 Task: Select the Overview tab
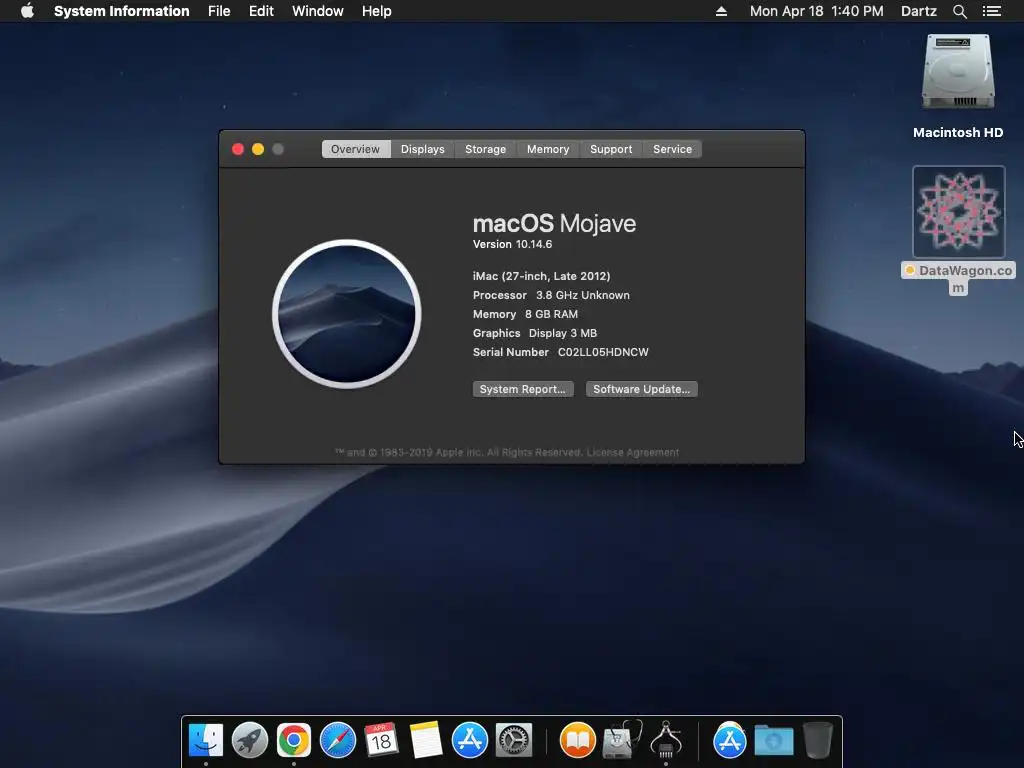[x=355, y=149]
